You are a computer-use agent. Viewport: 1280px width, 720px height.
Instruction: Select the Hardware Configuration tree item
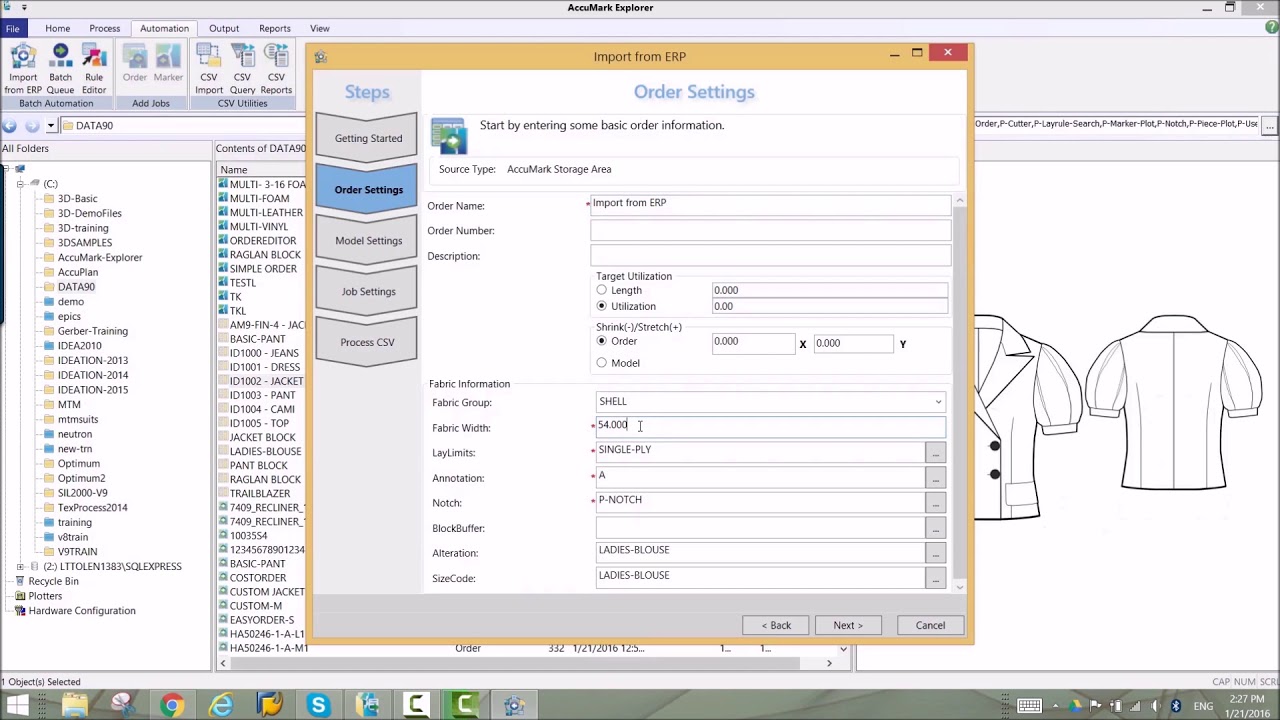pos(82,611)
